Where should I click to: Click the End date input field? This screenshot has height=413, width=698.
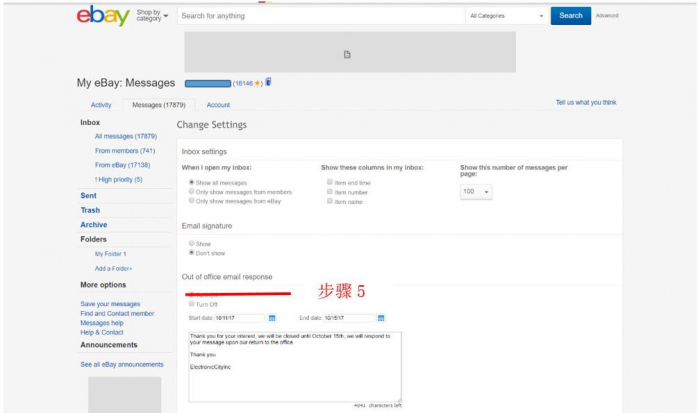coord(349,318)
